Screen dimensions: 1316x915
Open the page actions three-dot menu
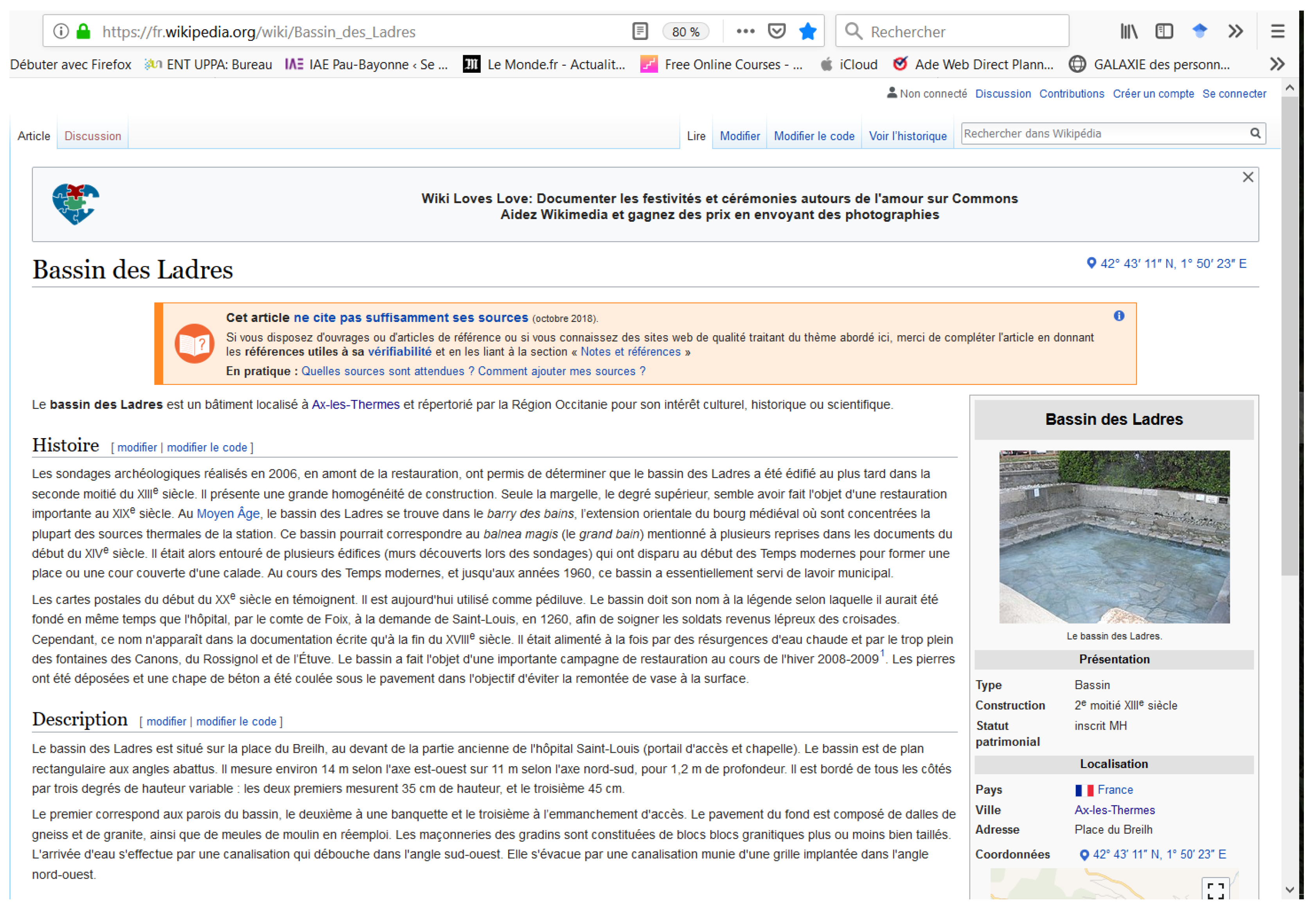[745, 31]
